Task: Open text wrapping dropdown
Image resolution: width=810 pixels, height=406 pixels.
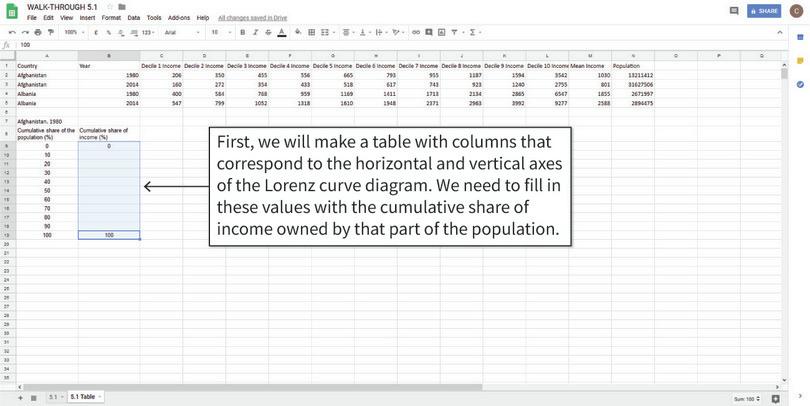Action: pos(381,32)
